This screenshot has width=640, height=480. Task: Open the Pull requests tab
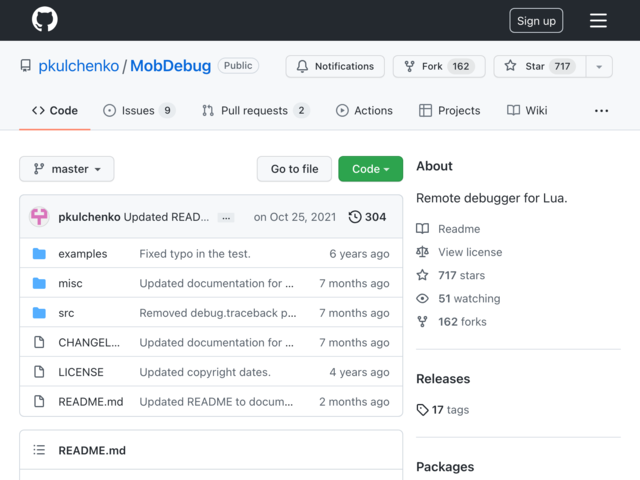point(256,111)
